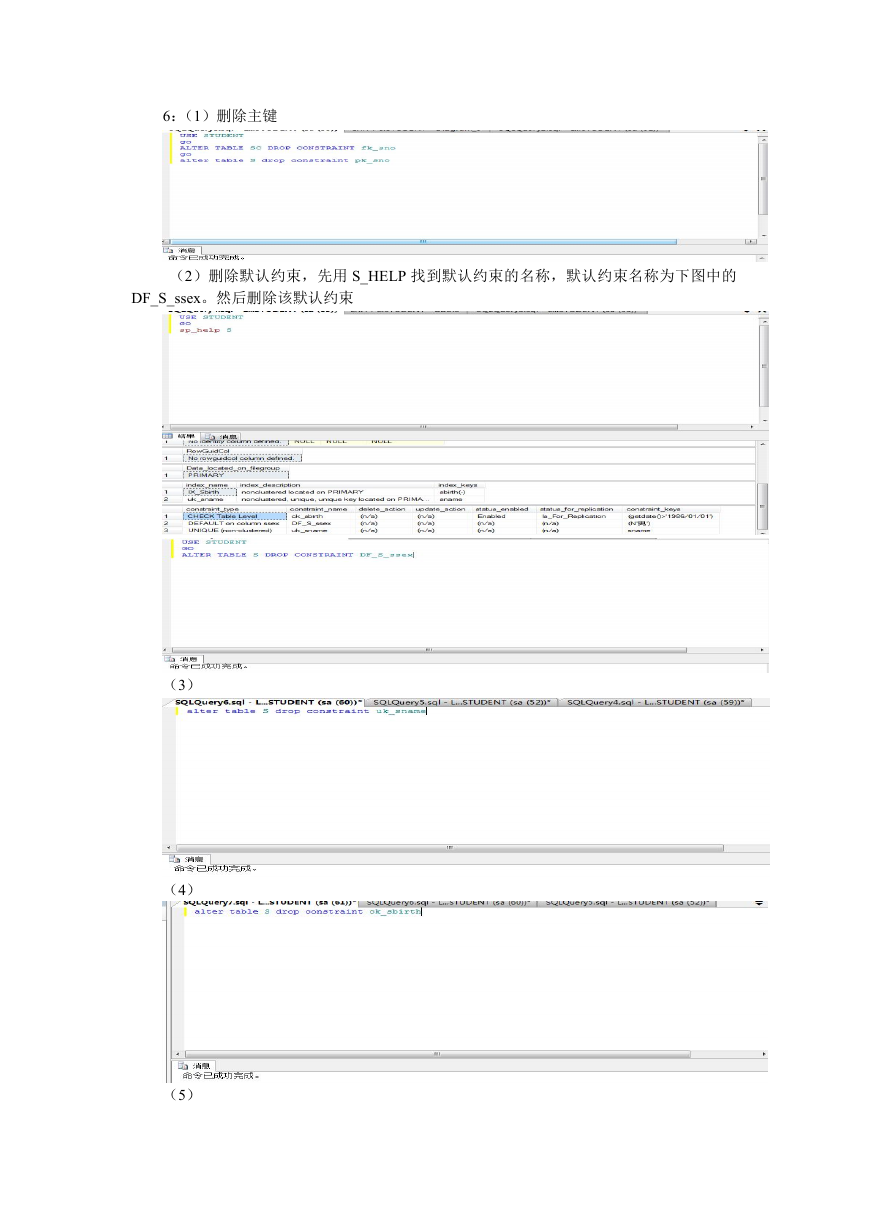Click the DF_S_ssex constraint name cell
The image size is (869, 1228).
[x=322, y=523]
